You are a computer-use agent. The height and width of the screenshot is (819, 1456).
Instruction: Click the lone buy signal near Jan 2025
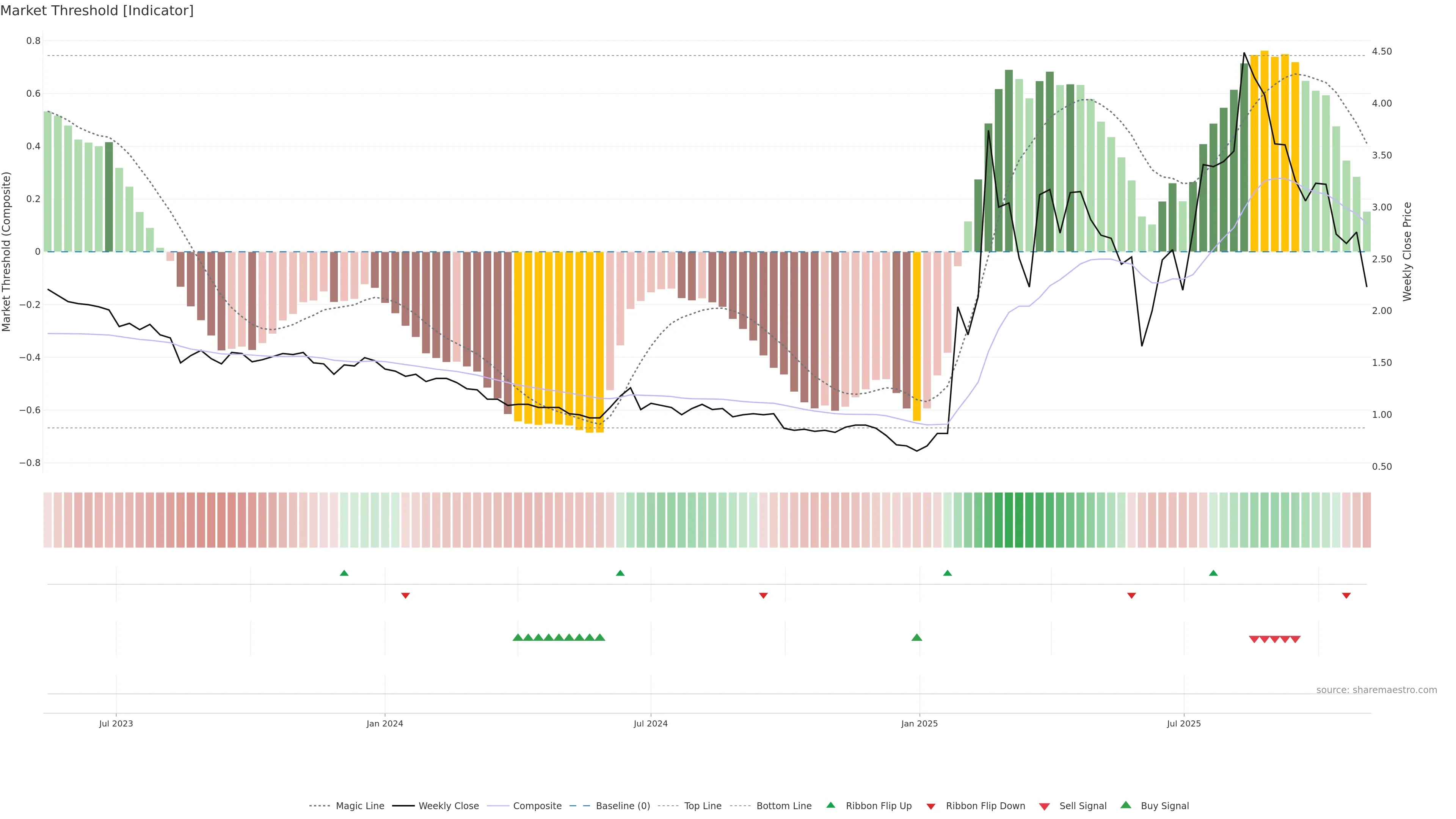[917, 637]
